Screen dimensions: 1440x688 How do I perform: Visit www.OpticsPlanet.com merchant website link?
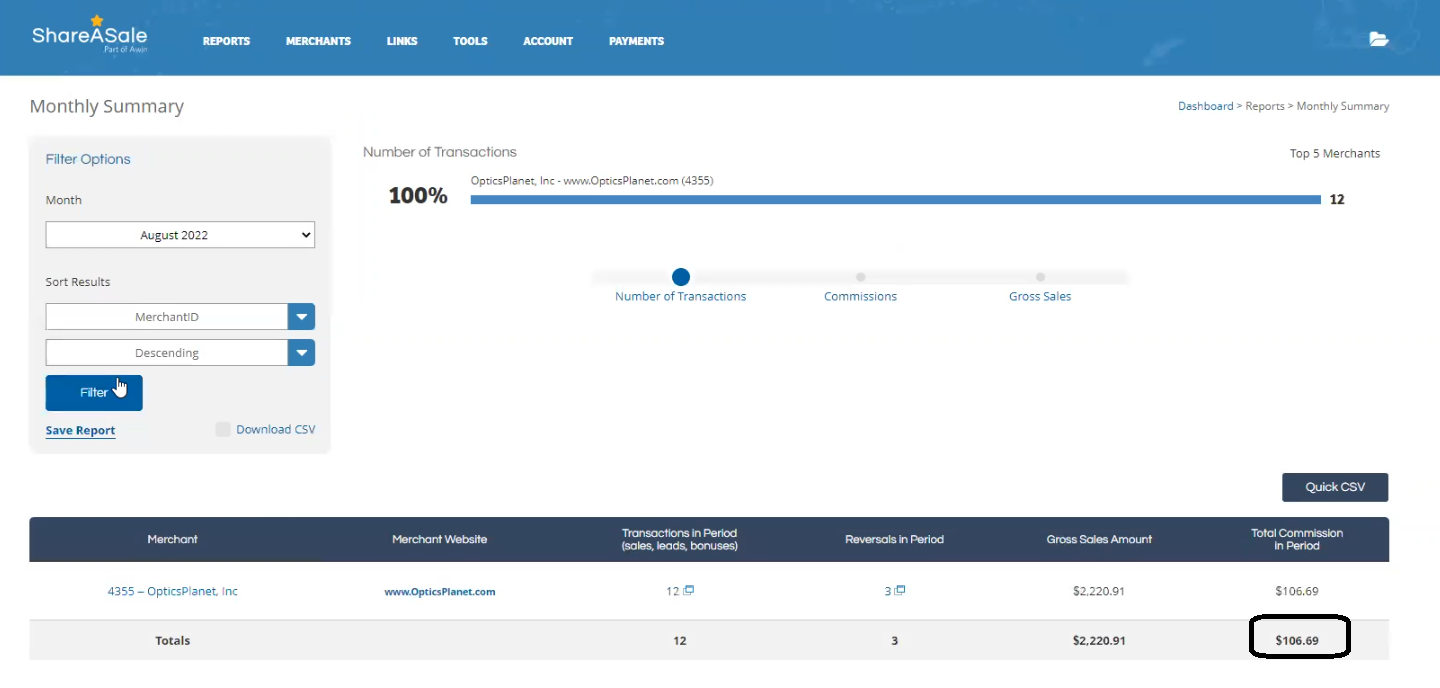(x=440, y=592)
